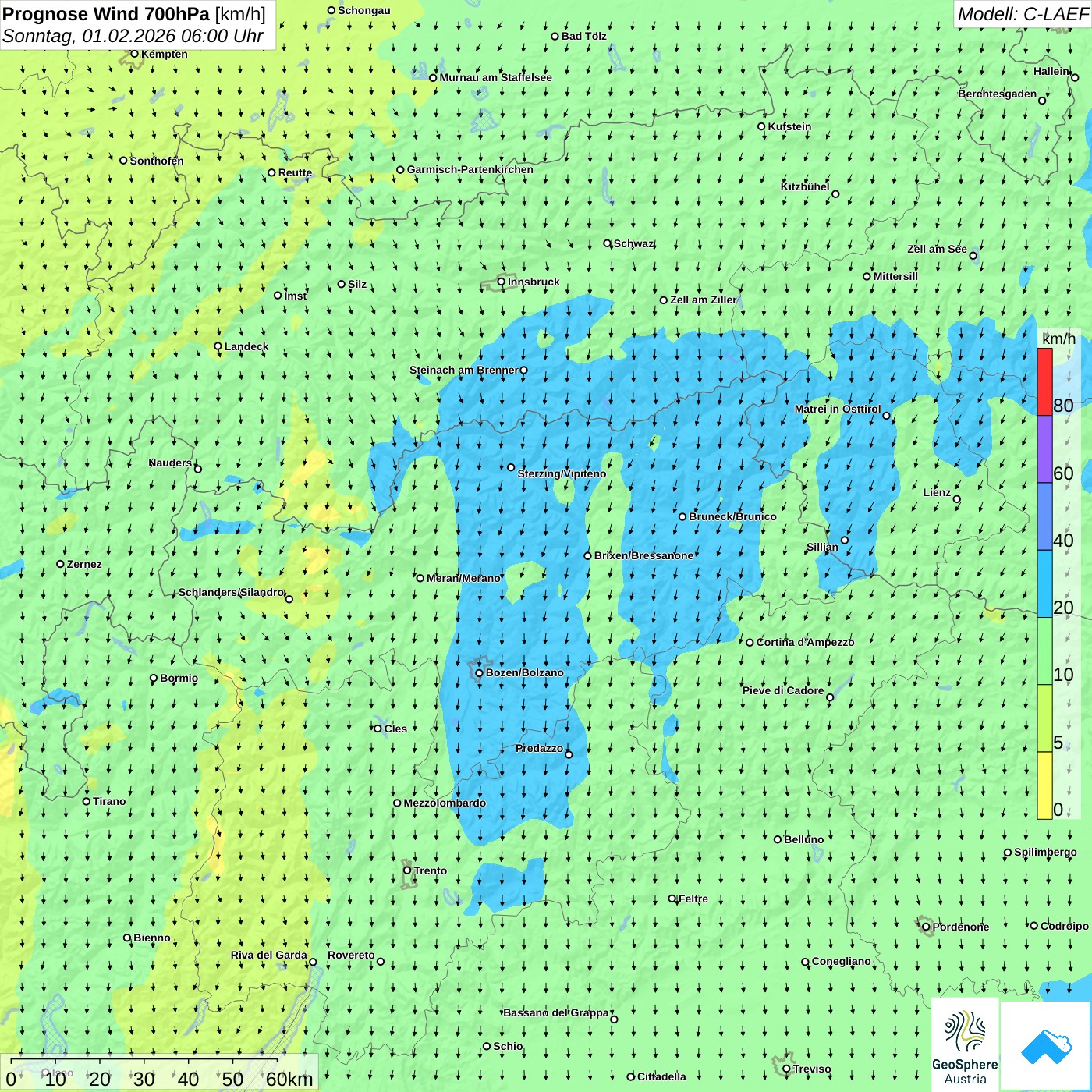
Task: Click the Matrei in Osttirol marker
Action: click(886, 416)
